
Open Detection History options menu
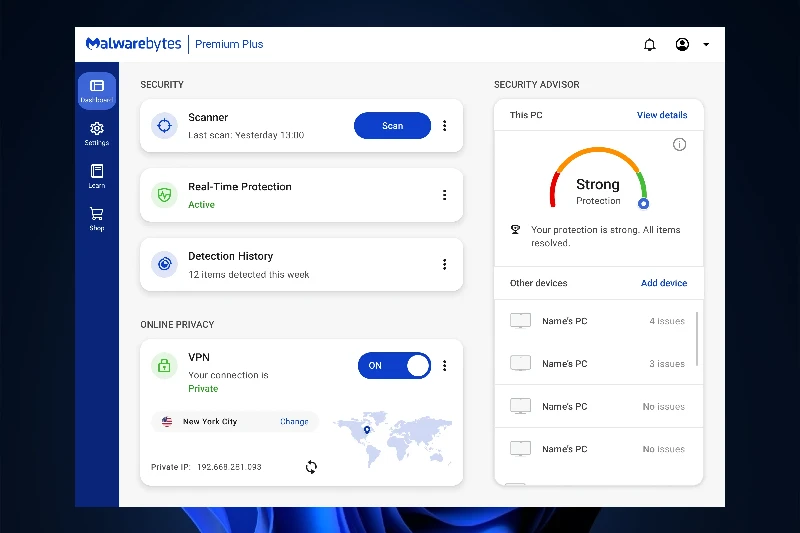coord(445,264)
